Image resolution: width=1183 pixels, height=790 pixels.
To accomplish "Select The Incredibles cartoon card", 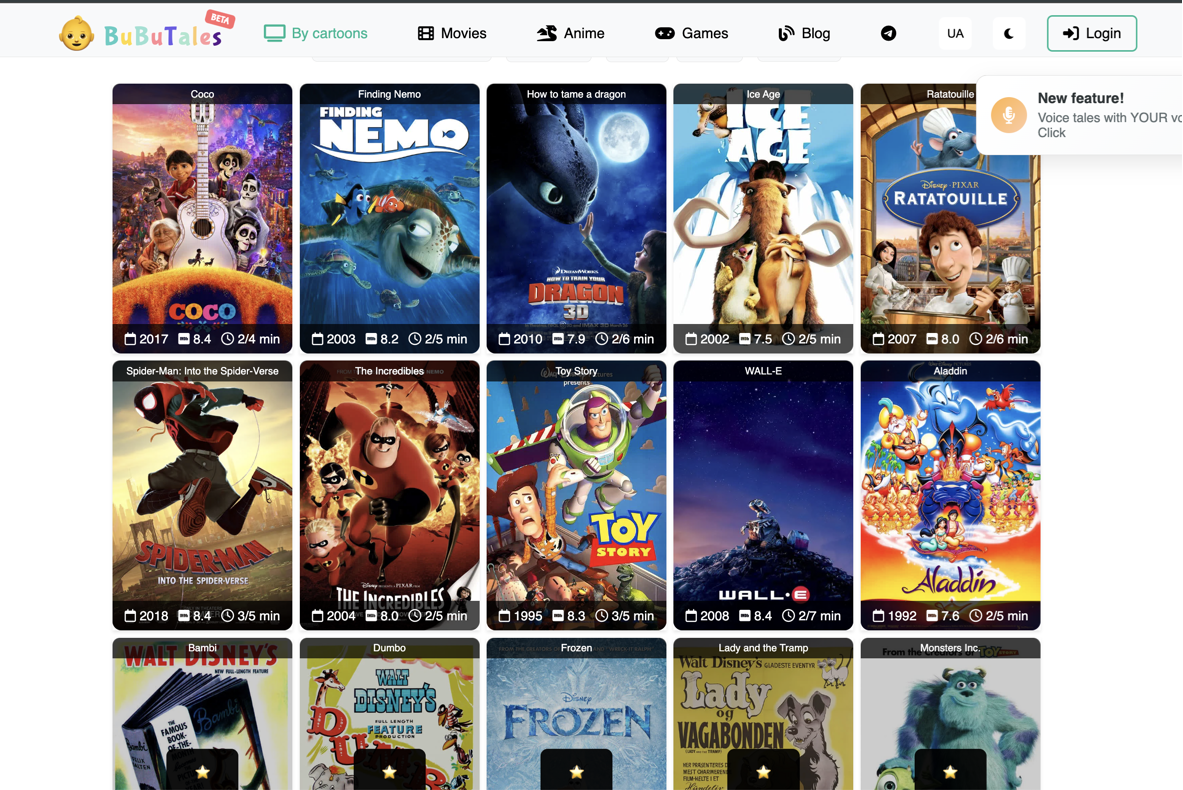I will [389, 495].
